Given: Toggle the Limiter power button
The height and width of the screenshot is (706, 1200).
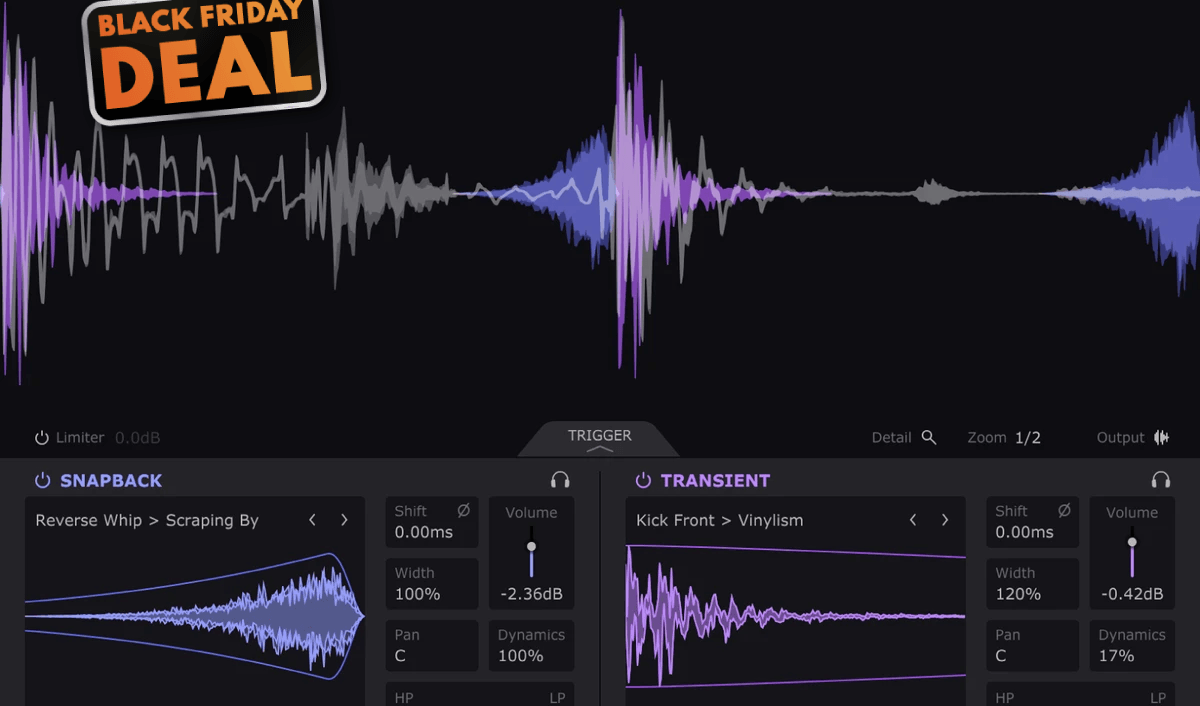Looking at the screenshot, I should 42,438.
